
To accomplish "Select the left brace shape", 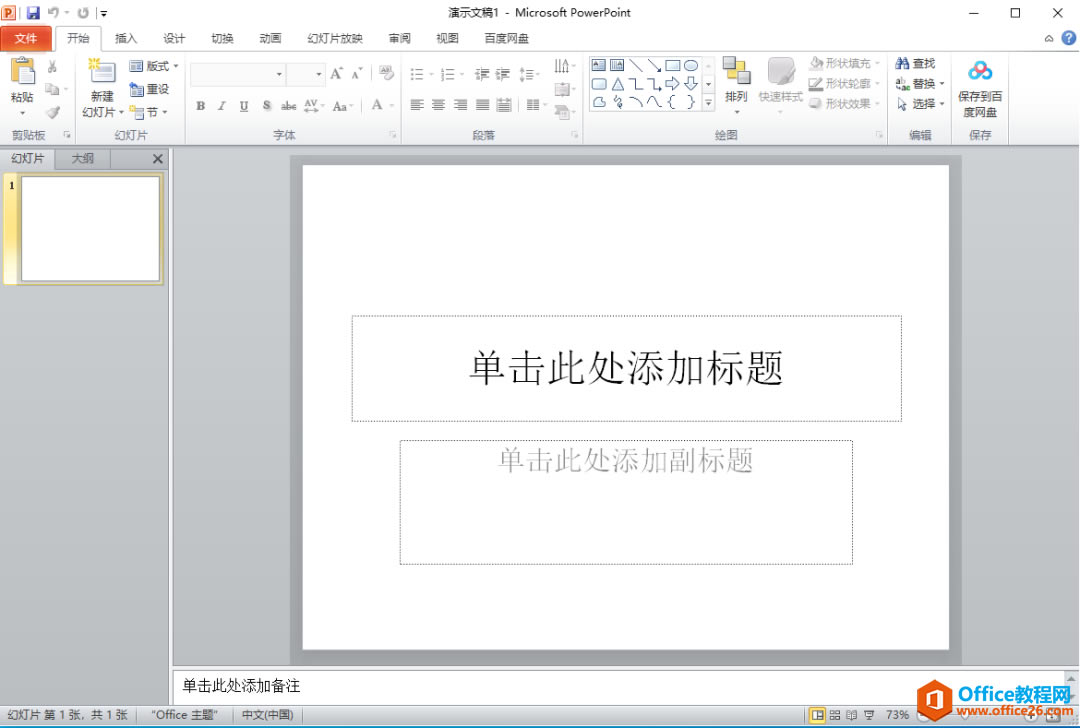I will pos(673,102).
